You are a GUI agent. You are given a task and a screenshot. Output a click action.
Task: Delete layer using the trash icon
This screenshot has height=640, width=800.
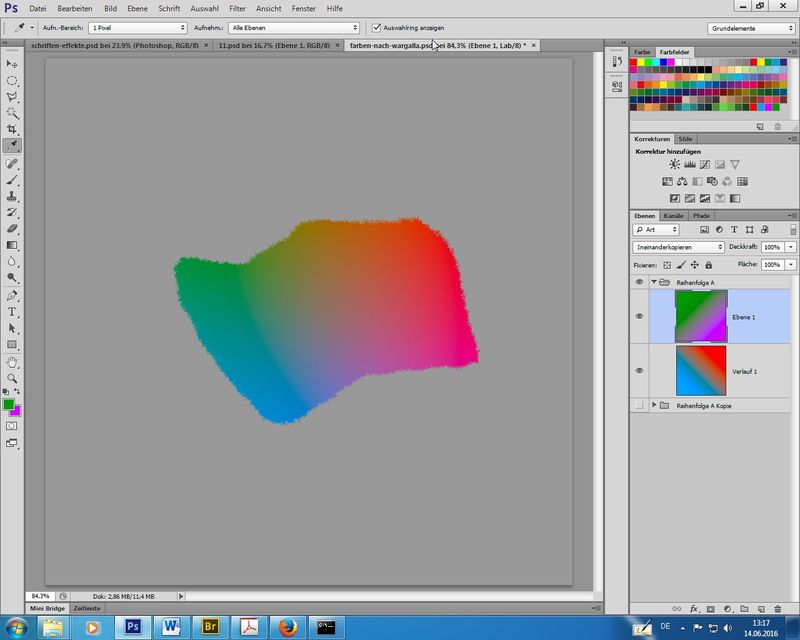pos(777,608)
